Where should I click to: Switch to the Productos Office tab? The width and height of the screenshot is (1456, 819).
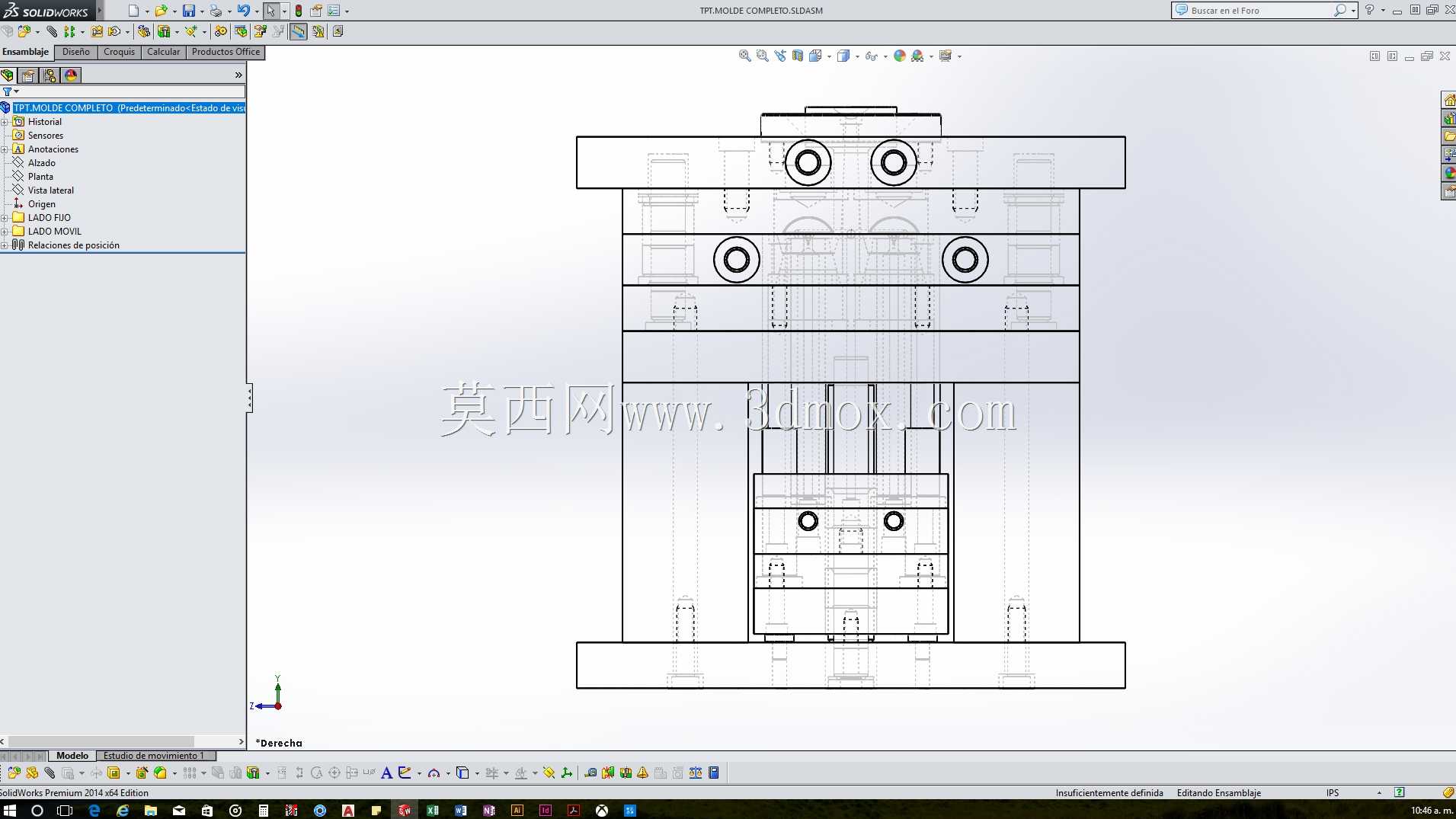point(226,52)
